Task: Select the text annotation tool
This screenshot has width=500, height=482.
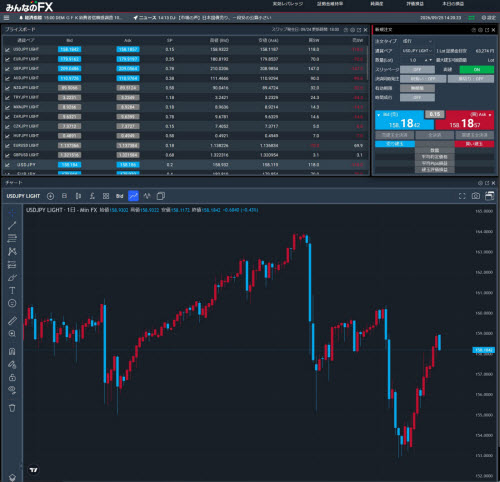Action: pyautogui.click(x=12, y=290)
